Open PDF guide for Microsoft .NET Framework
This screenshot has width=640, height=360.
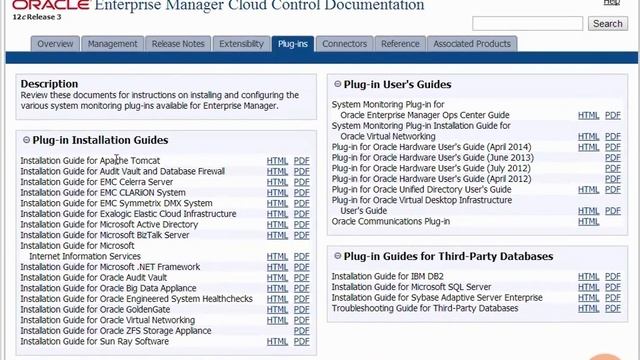[x=302, y=267]
